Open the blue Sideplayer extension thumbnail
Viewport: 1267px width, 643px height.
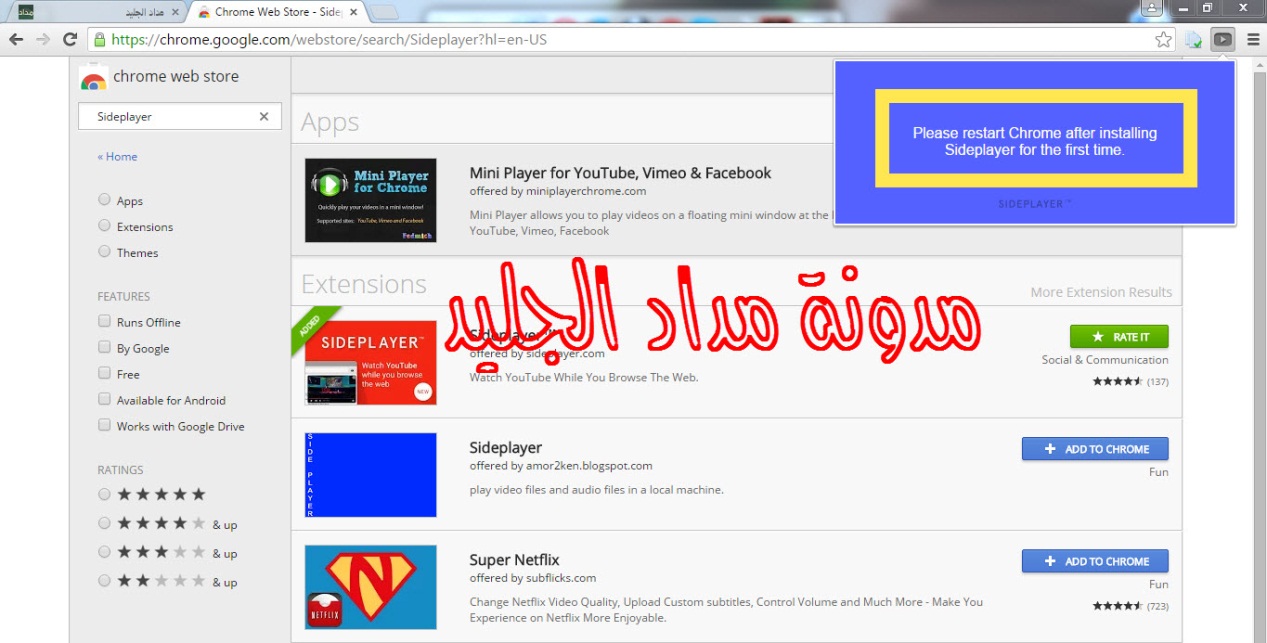point(371,475)
